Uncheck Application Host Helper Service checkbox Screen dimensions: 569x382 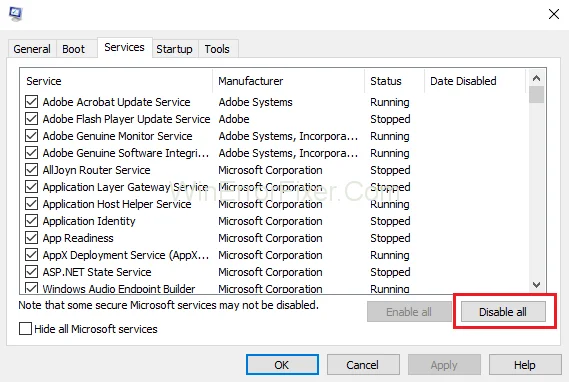[32, 204]
